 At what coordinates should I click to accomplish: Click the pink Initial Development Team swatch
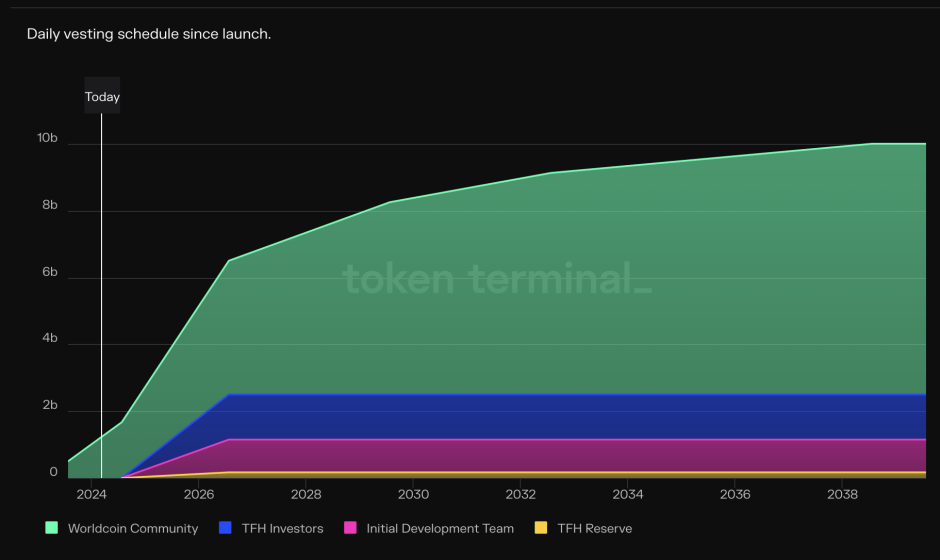pyautogui.click(x=350, y=528)
